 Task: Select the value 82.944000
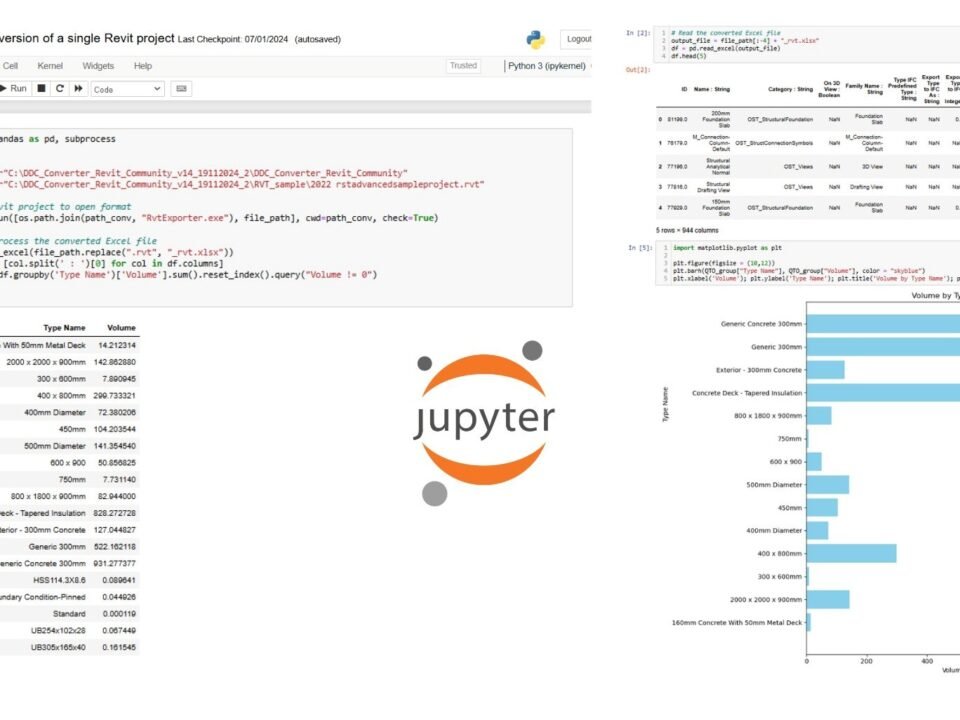[117, 497]
